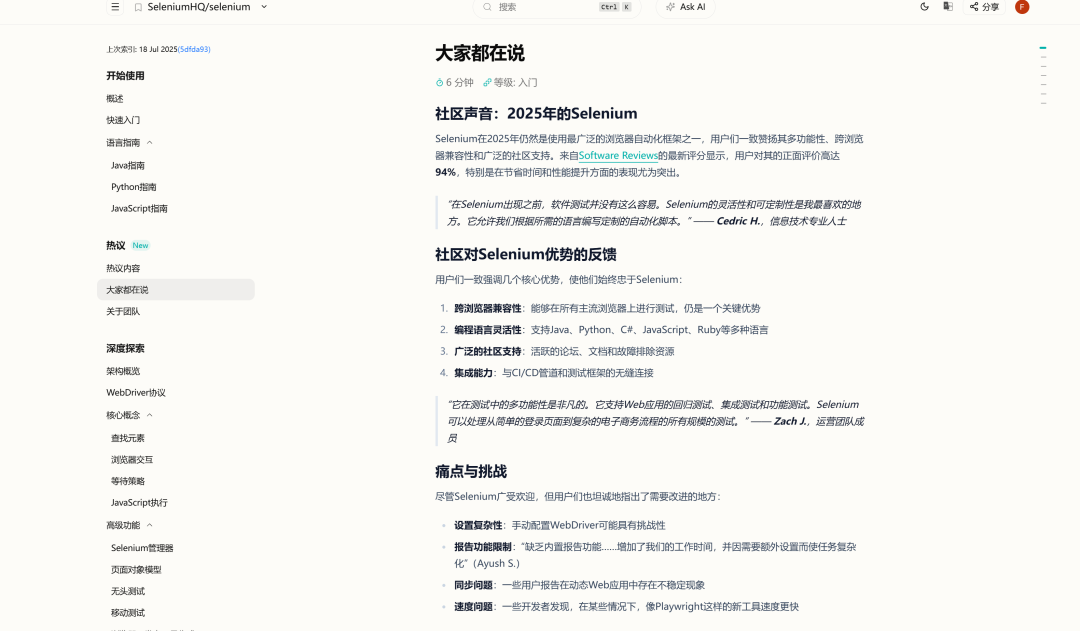Screen dimensions: 1080x631
Task: Click bold text 编程语言灵活性
Action: click(x=488, y=330)
